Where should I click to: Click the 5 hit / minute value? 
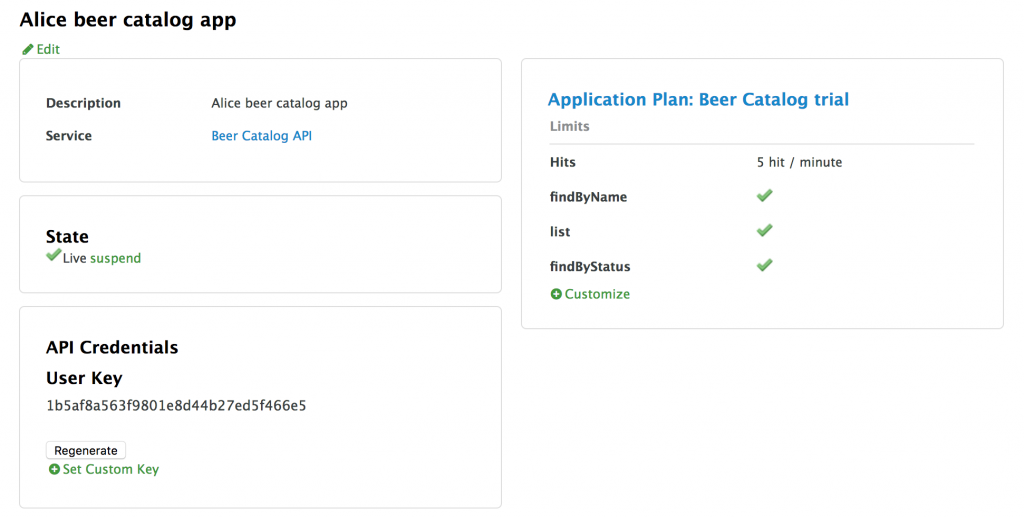tap(799, 162)
